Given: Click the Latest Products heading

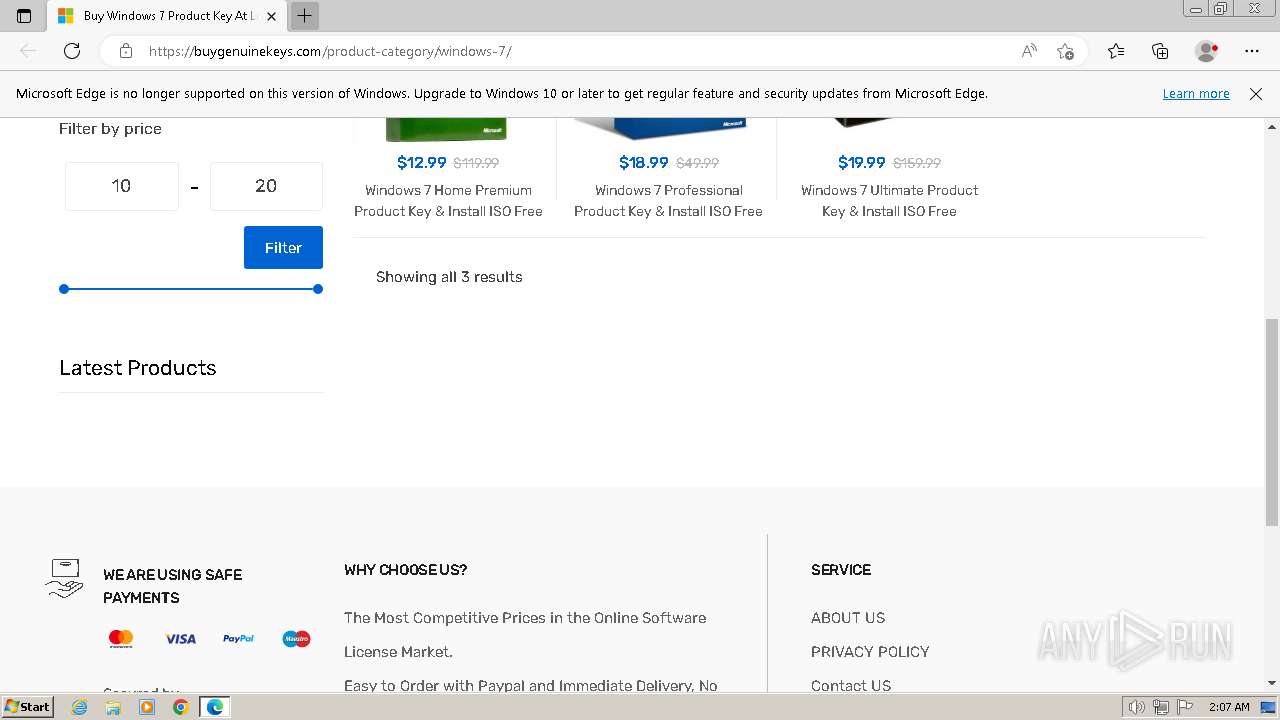Looking at the screenshot, I should tap(138, 368).
